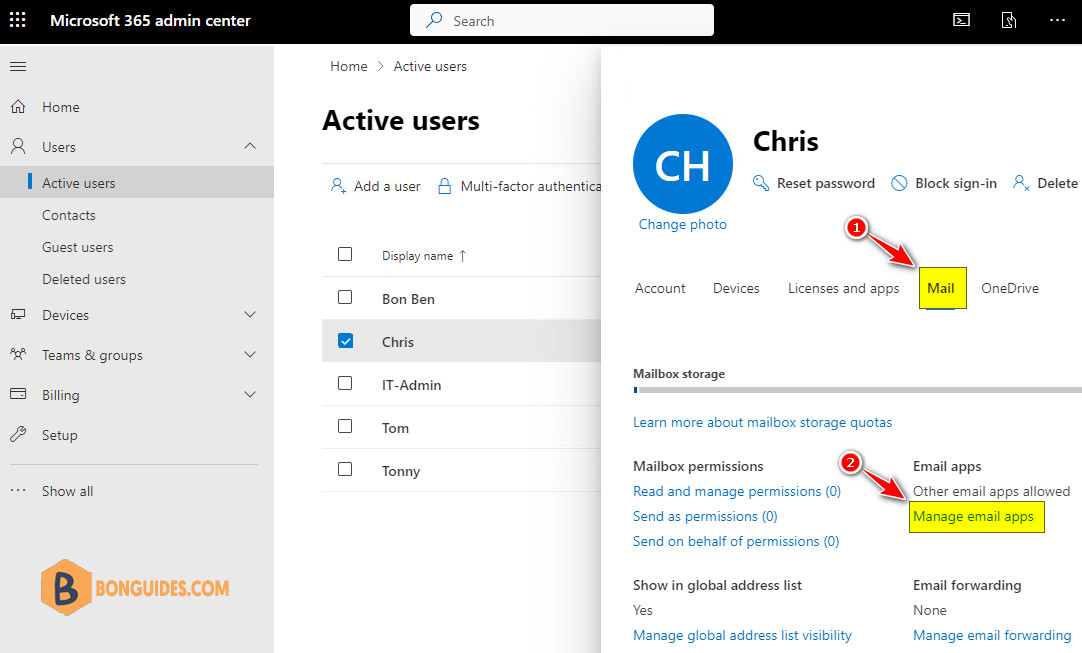Open Learn more about mailbox storage quotas

(763, 422)
